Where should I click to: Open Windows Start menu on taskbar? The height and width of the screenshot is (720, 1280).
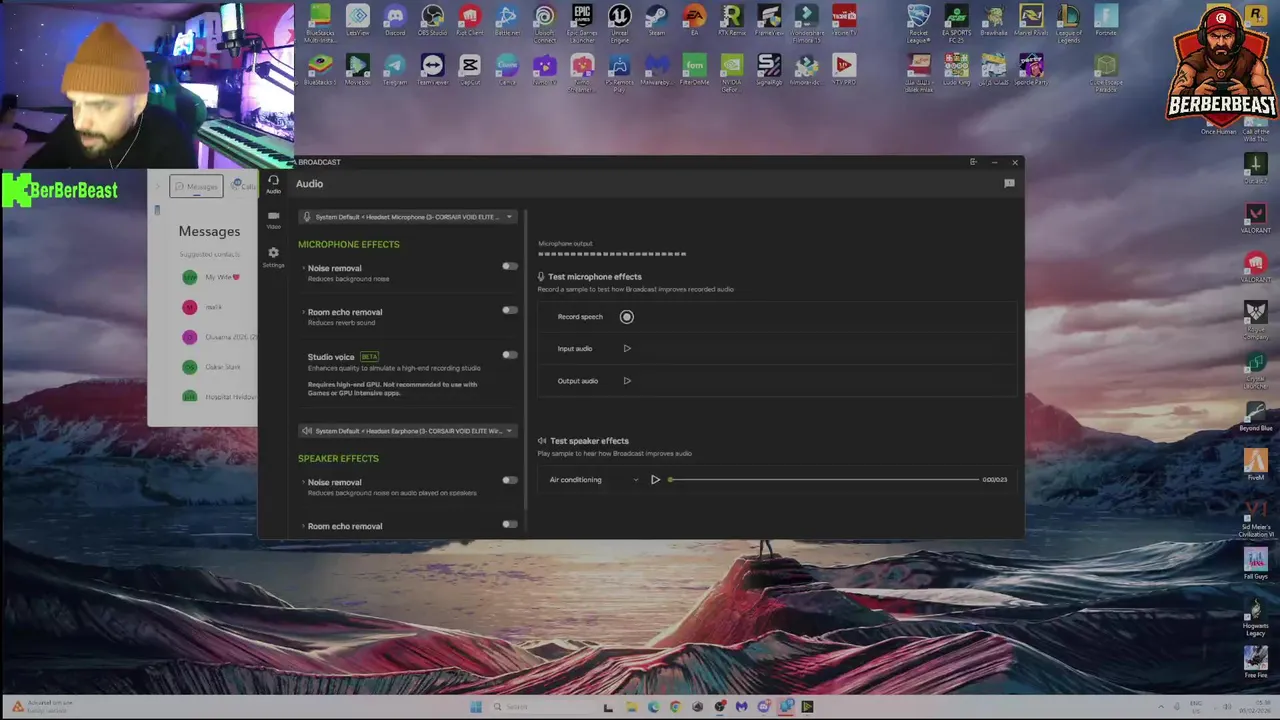[476, 707]
